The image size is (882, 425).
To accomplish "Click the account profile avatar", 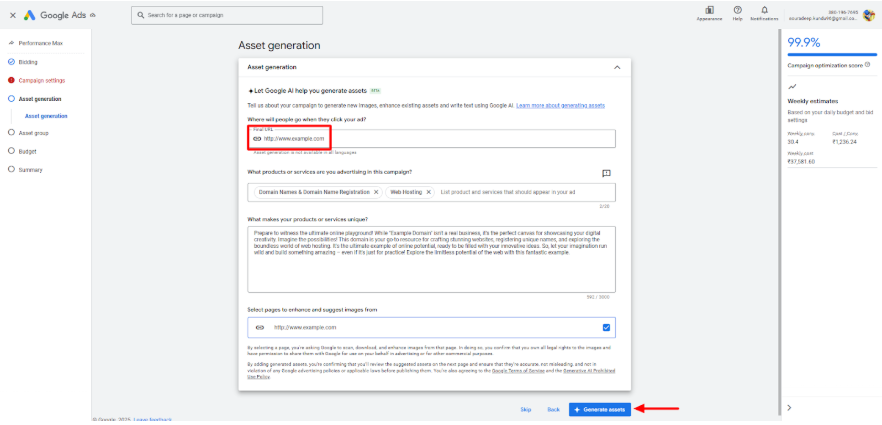I will [868, 15].
